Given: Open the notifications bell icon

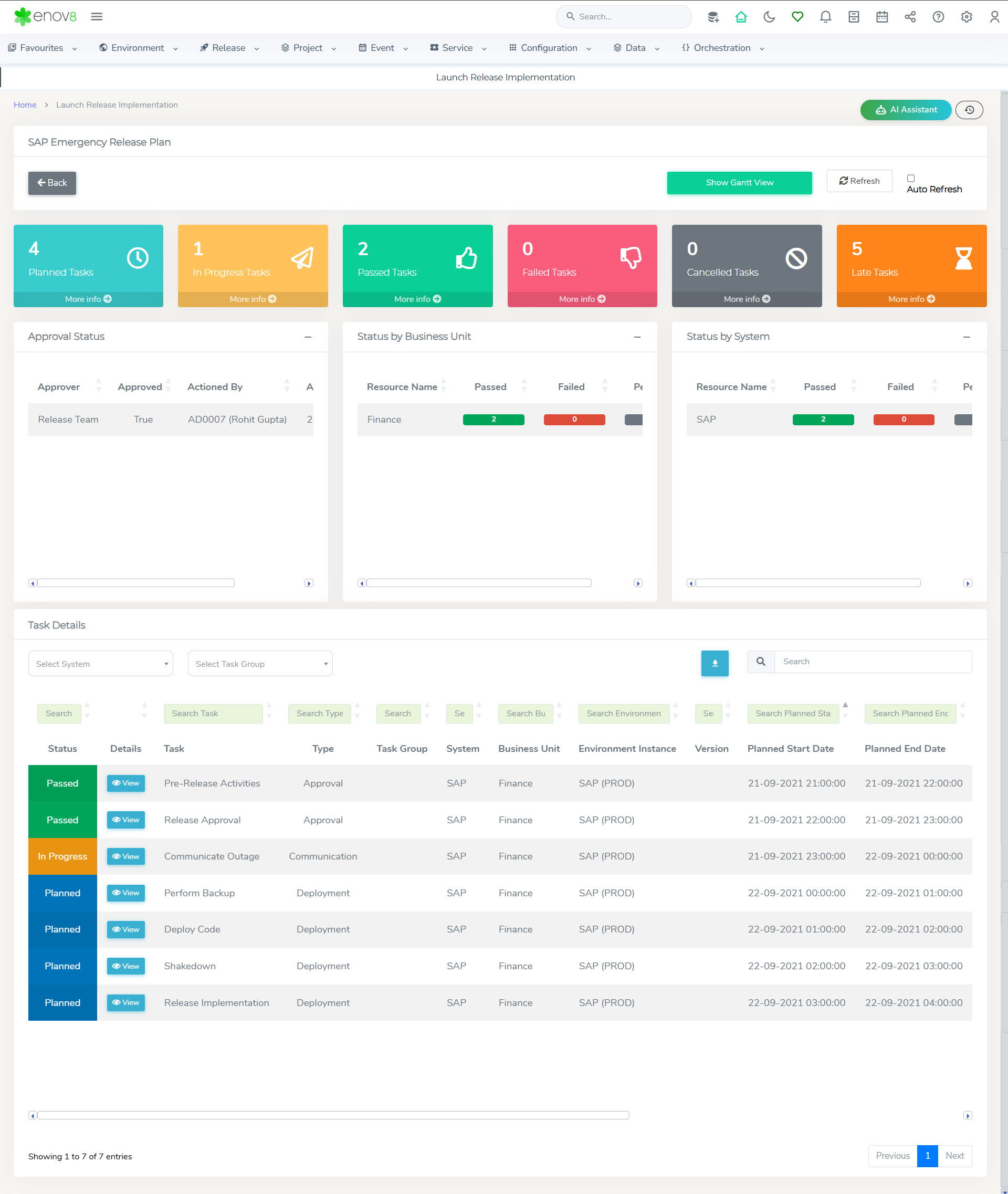Looking at the screenshot, I should (825, 17).
